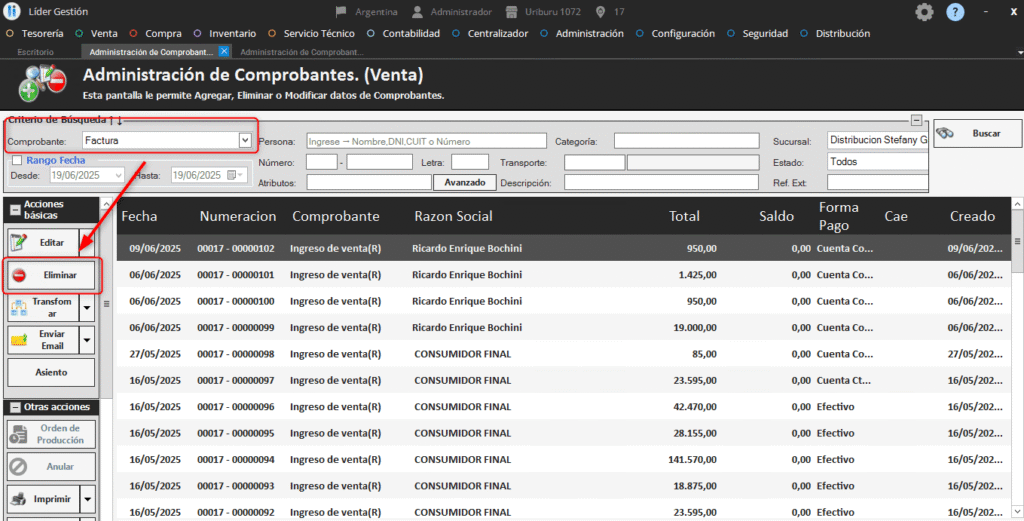Image resolution: width=1024 pixels, height=521 pixels.
Task: Click the Avanzado button
Action: [x=464, y=183]
